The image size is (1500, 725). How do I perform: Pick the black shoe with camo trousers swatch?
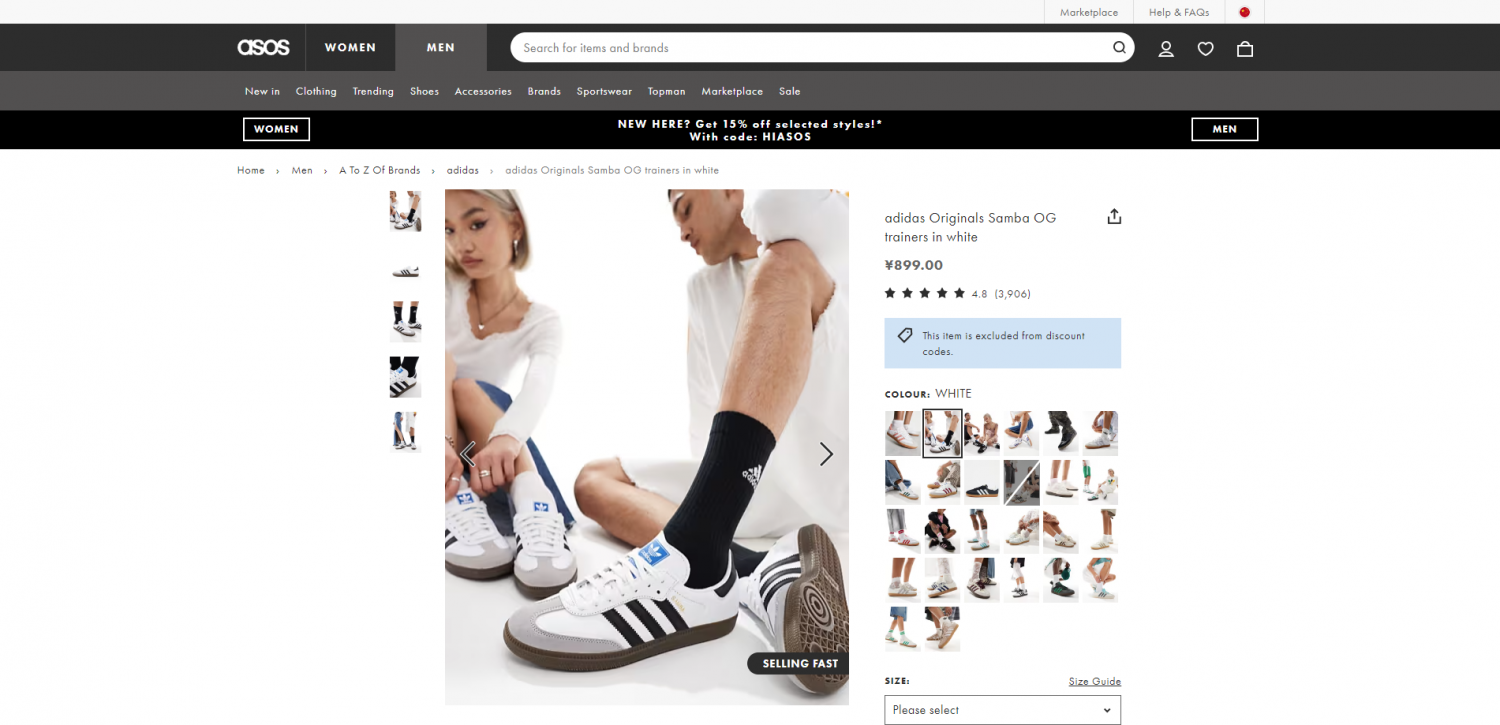pyautogui.click(x=1060, y=433)
